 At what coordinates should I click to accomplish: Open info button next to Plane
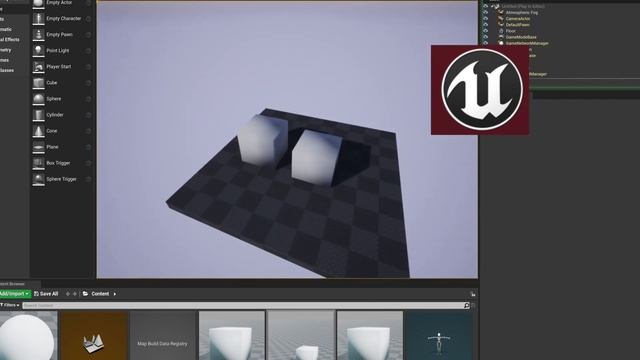click(x=88, y=147)
